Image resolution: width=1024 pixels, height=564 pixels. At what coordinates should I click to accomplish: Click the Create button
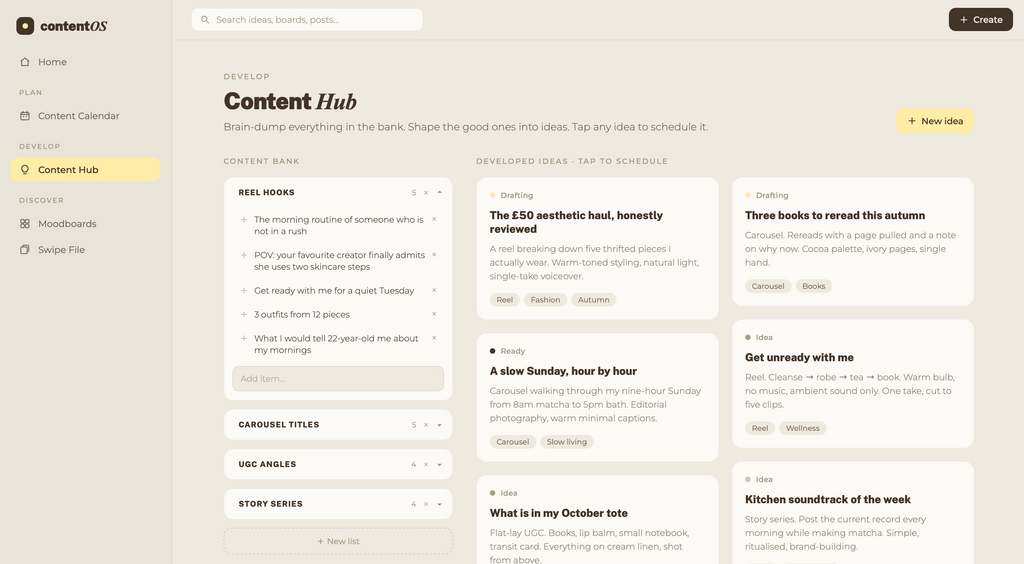pos(980,20)
